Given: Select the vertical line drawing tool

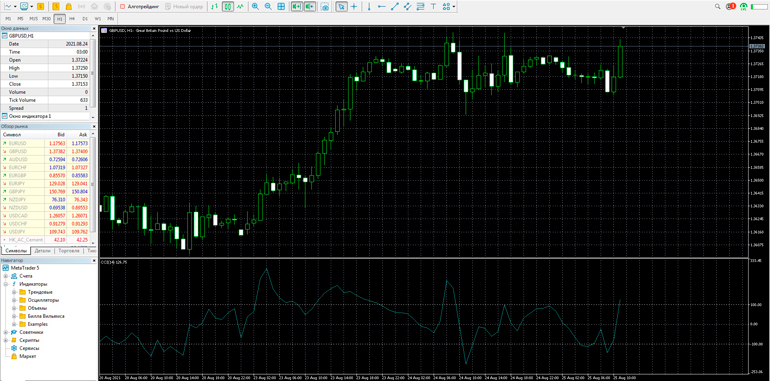Looking at the screenshot, I should coord(369,7).
